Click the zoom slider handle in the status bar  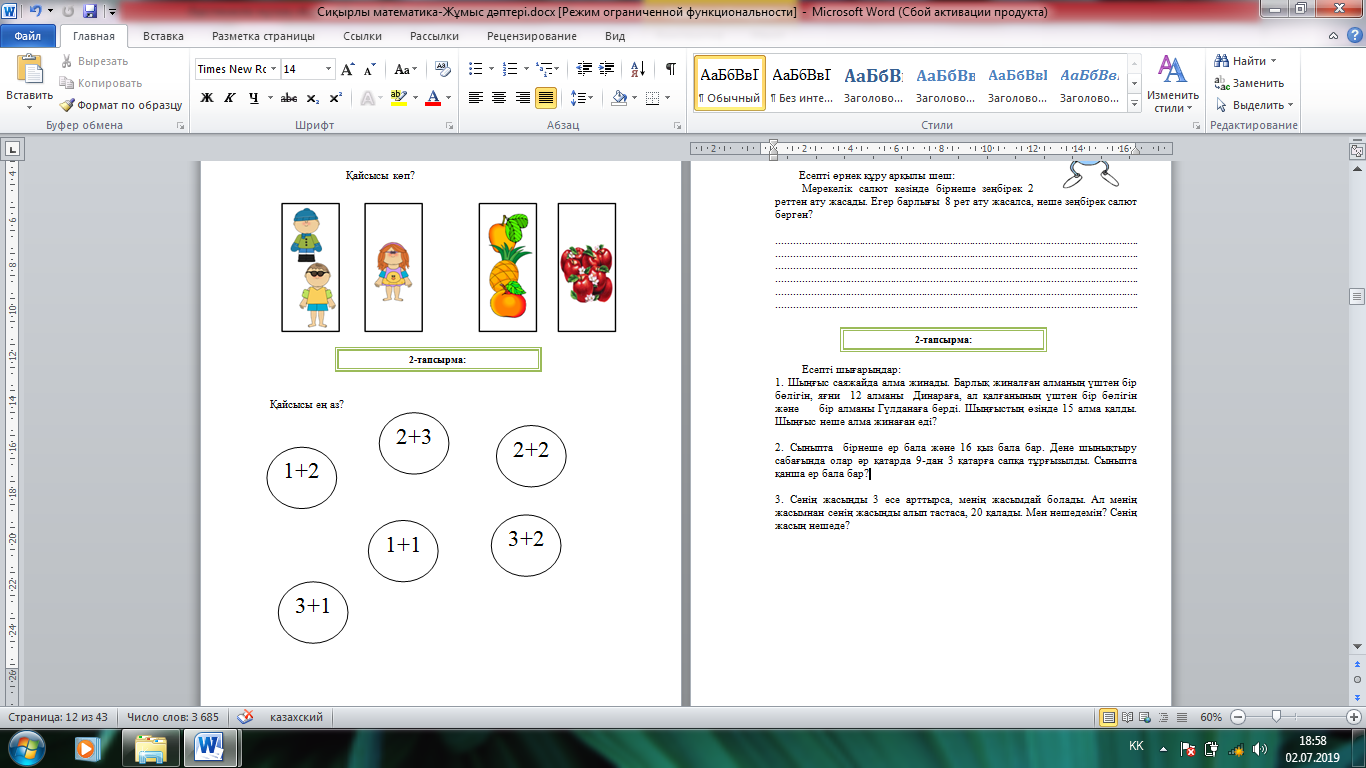point(1276,717)
